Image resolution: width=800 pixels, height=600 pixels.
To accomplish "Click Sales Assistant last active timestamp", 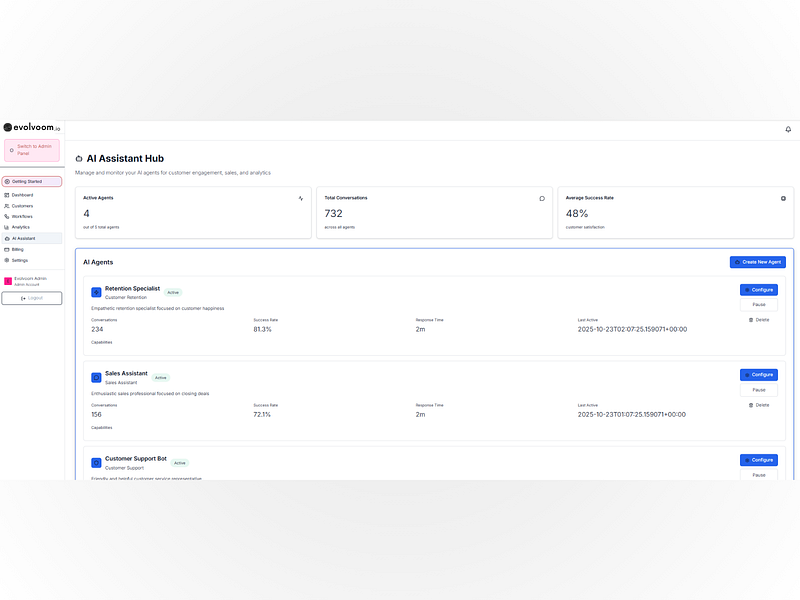I will click(x=632, y=415).
